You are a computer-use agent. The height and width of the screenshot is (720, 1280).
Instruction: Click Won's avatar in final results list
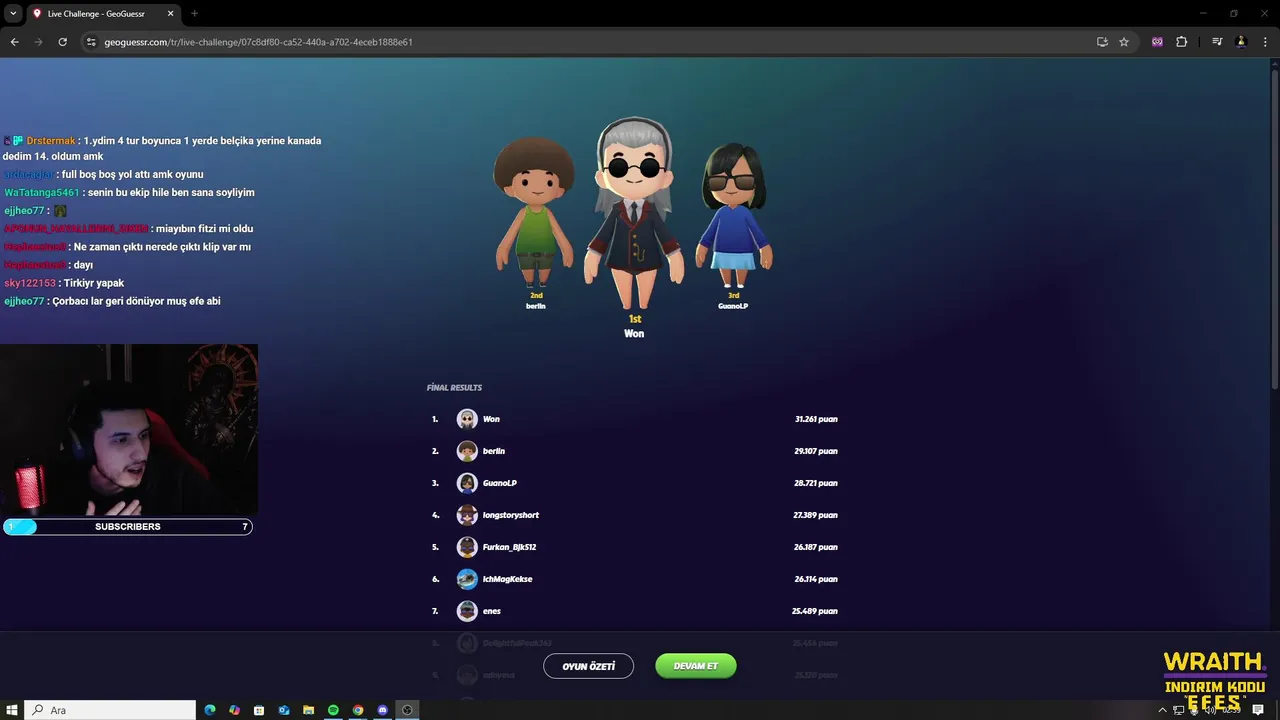467,419
